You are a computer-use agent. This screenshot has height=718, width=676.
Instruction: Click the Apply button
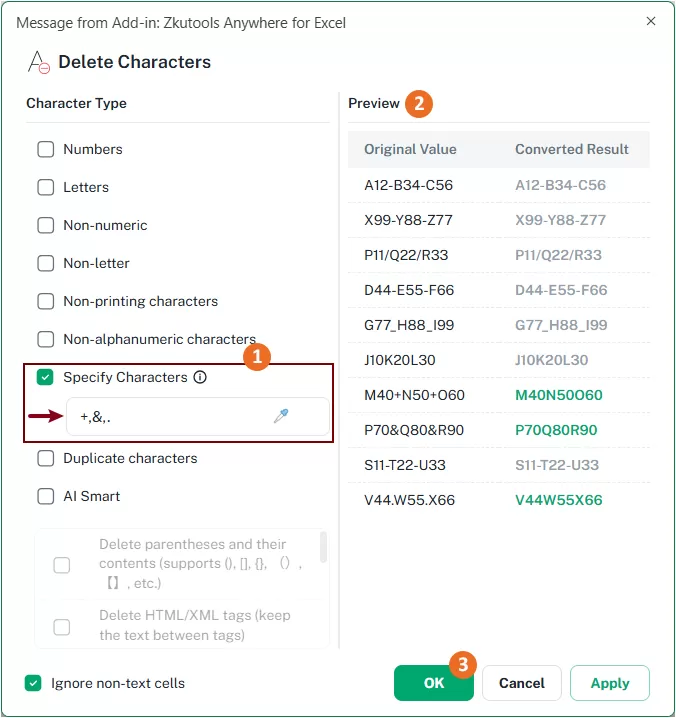610,683
